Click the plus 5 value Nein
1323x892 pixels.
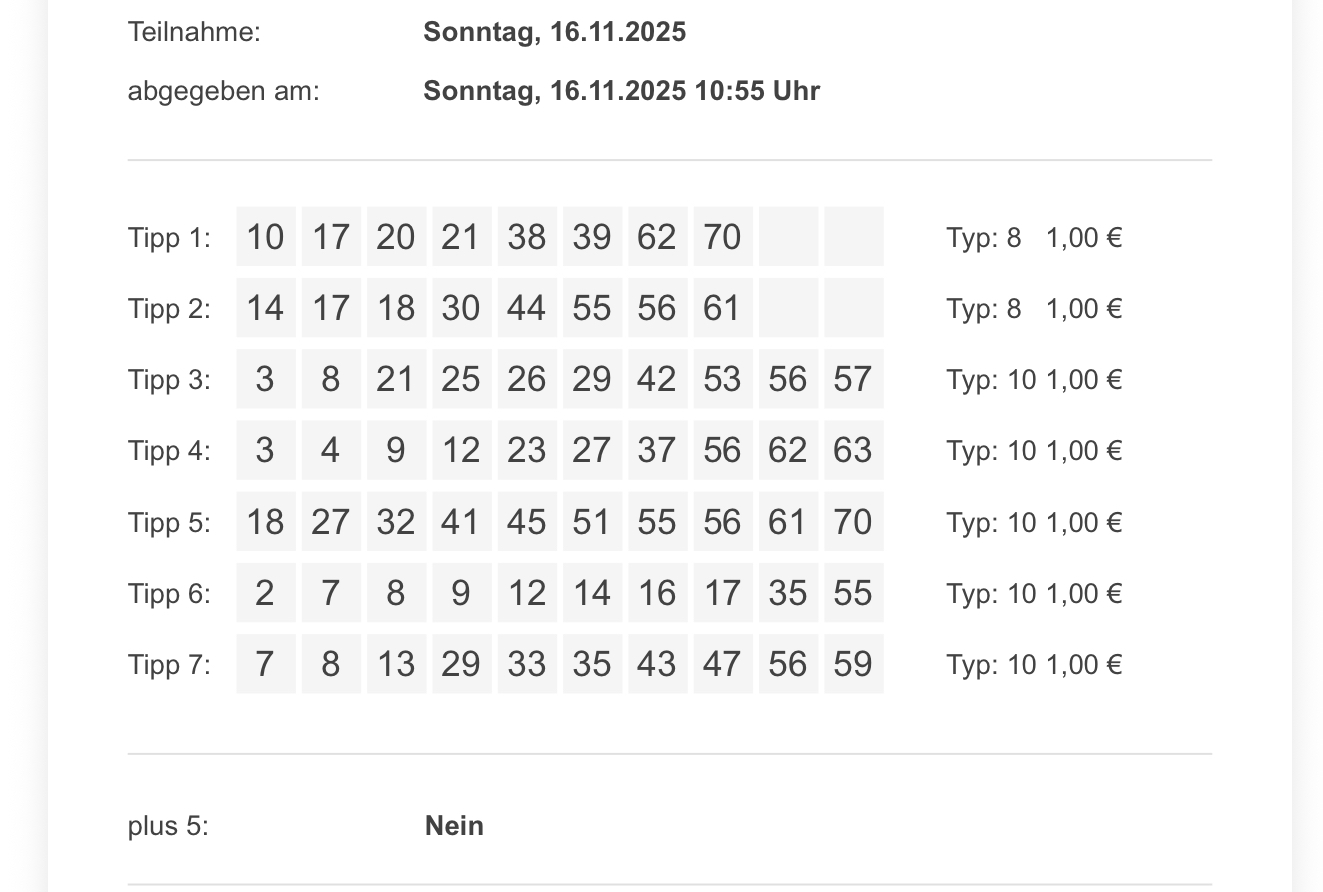click(x=454, y=826)
